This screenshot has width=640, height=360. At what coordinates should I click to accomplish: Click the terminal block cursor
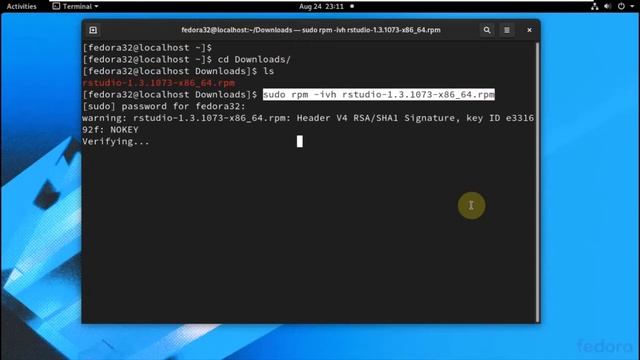300,142
